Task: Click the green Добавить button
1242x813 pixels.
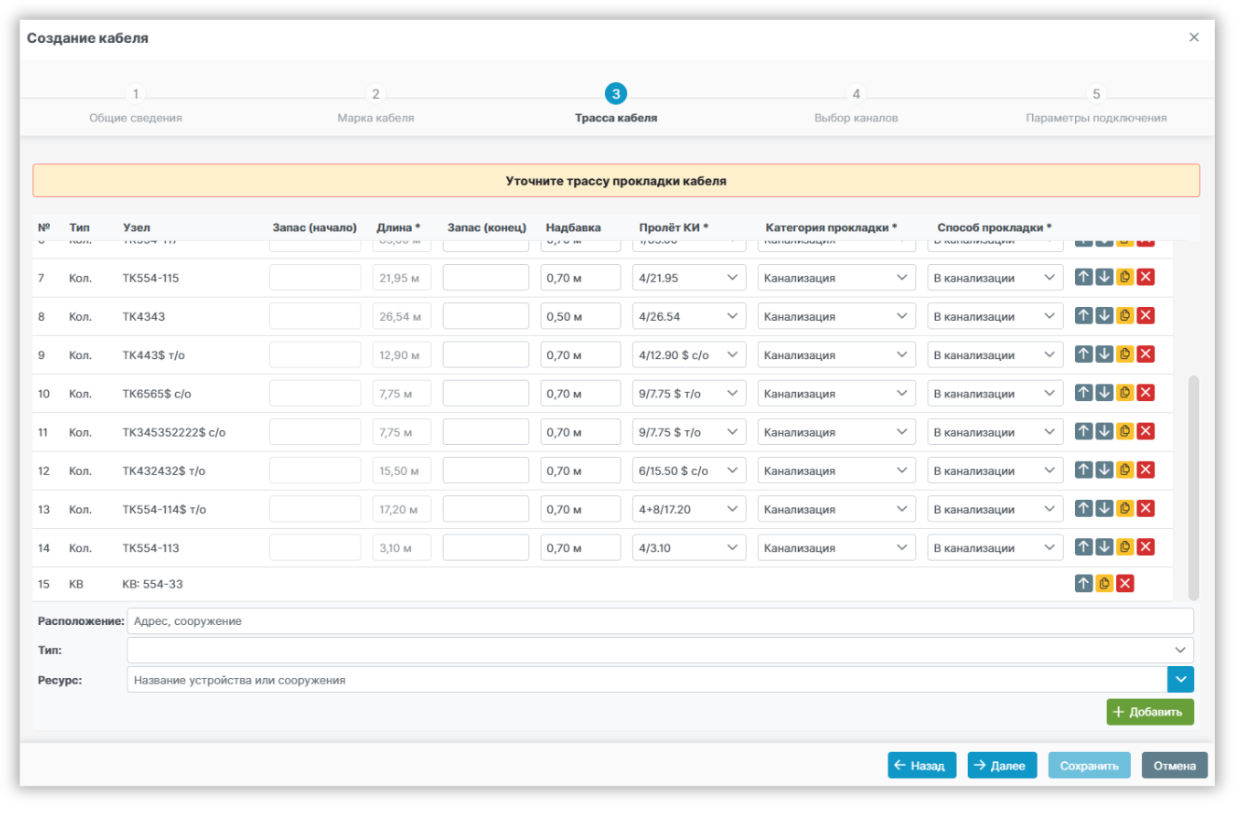Action: click(1150, 712)
